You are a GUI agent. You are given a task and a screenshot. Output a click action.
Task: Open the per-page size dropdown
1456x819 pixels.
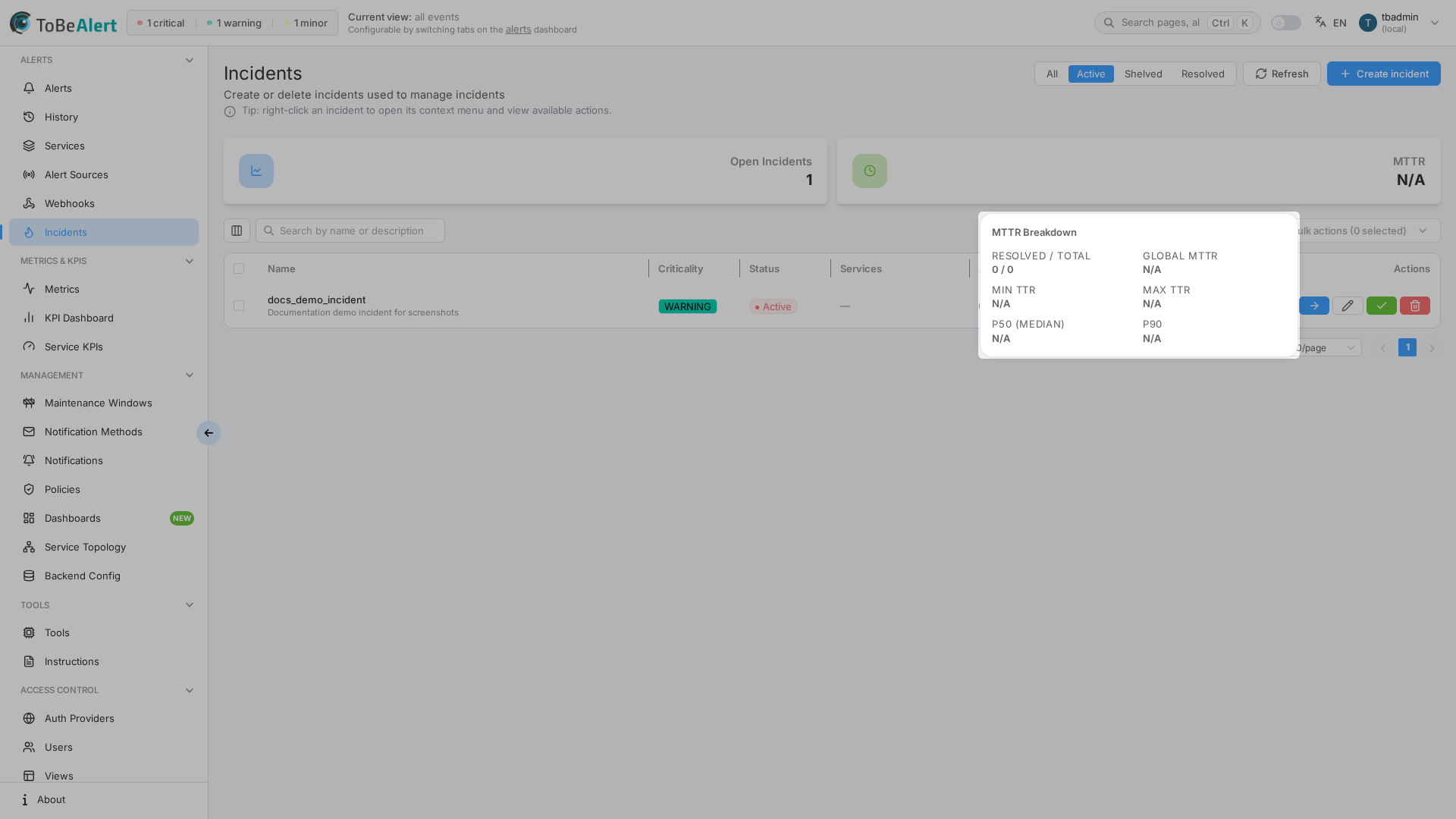coord(1331,348)
